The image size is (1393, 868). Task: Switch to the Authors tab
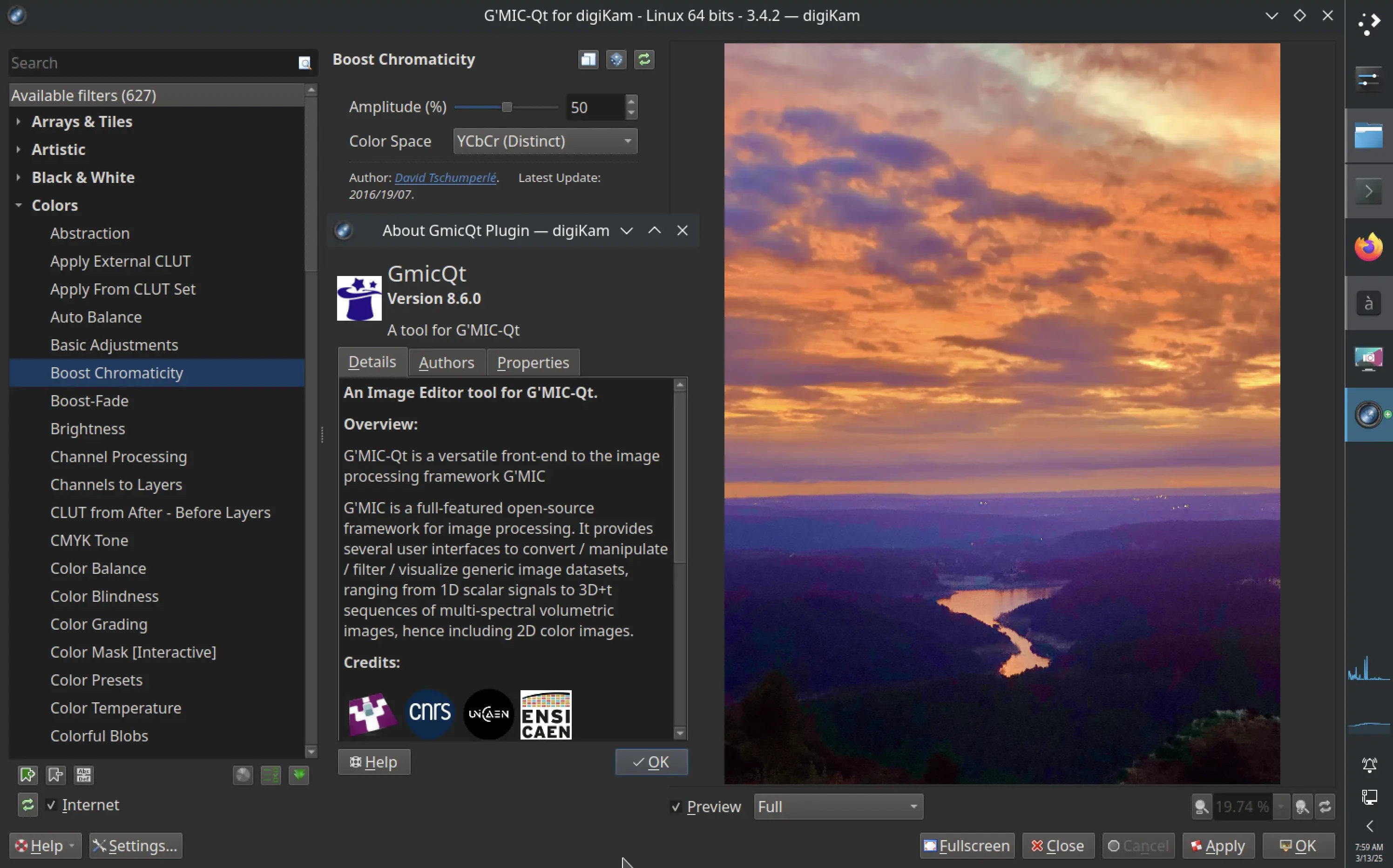pyautogui.click(x=446, y=363)
